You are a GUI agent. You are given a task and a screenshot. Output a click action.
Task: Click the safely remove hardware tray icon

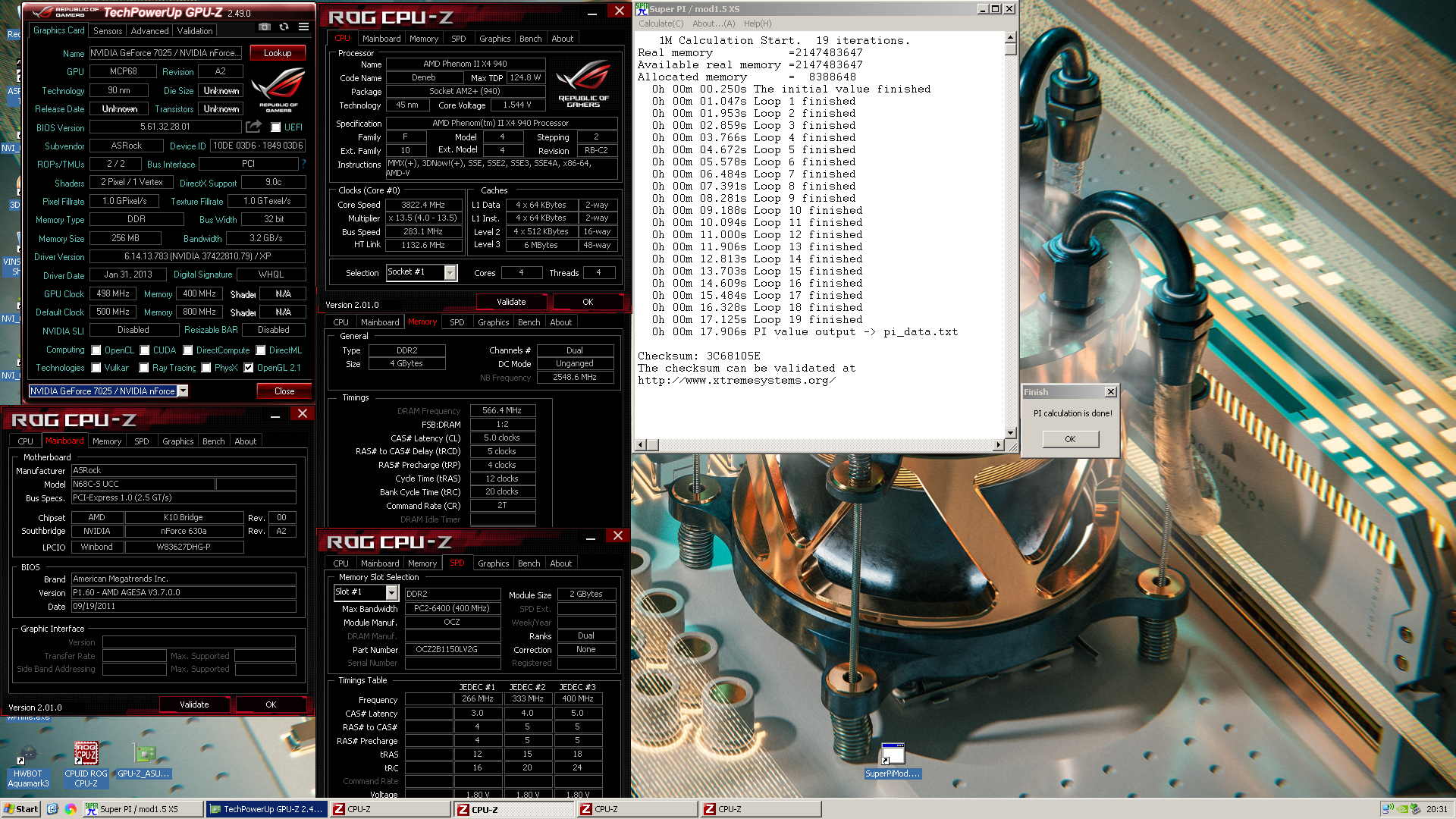click(x=1415, y=809)
